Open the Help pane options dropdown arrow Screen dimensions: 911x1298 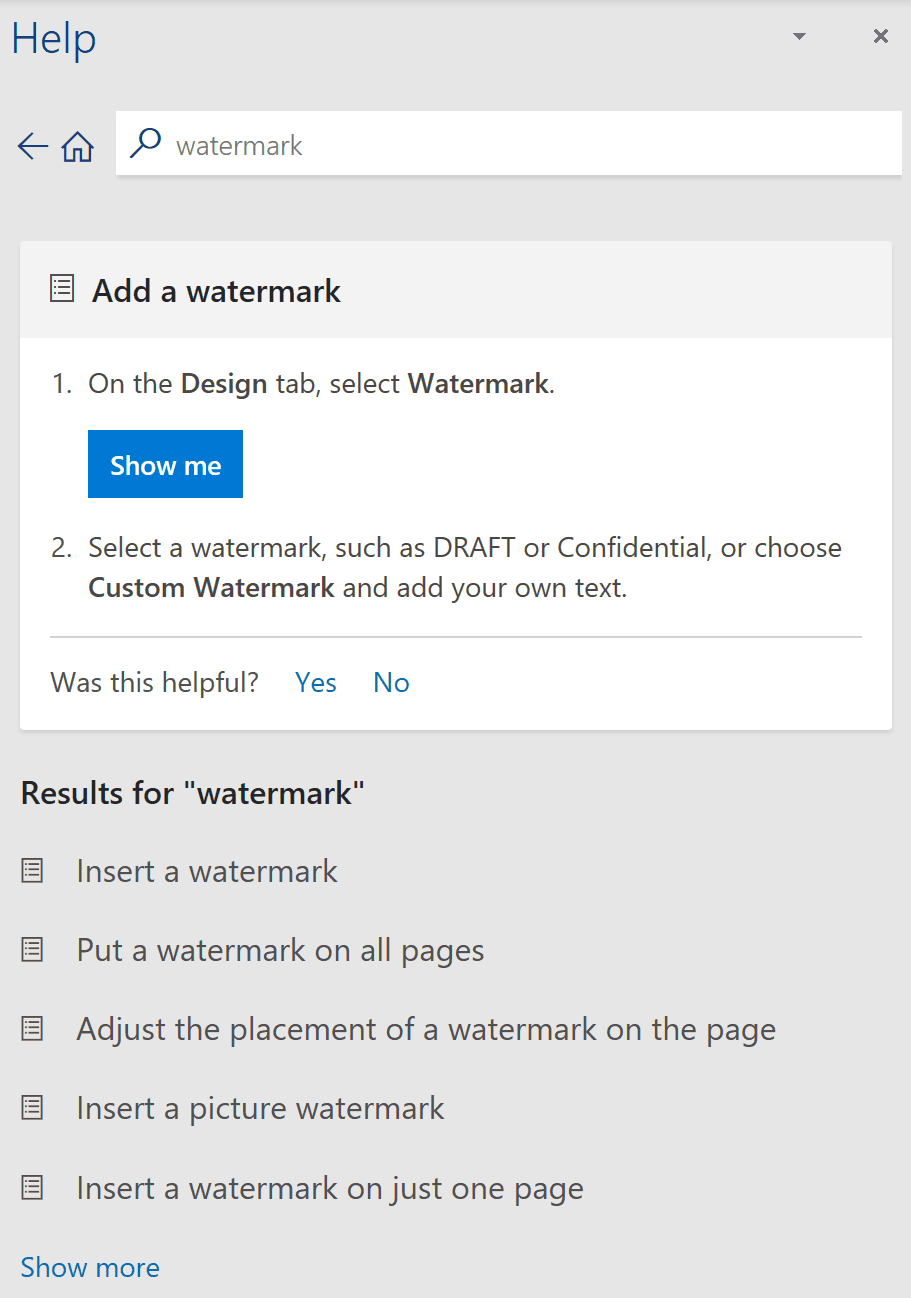tap(798, 37)
